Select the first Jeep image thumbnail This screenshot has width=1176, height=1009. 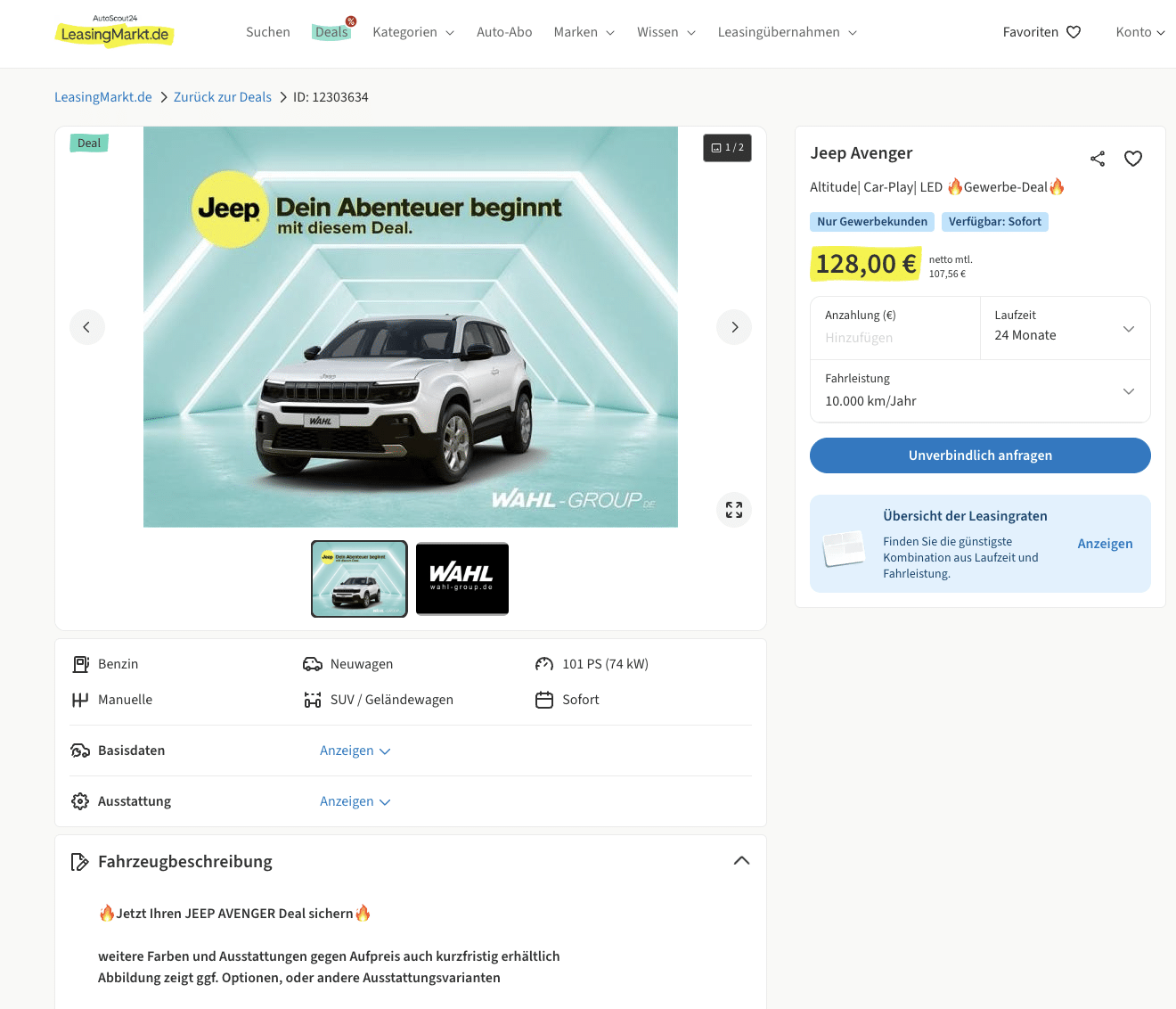[359, 578]
